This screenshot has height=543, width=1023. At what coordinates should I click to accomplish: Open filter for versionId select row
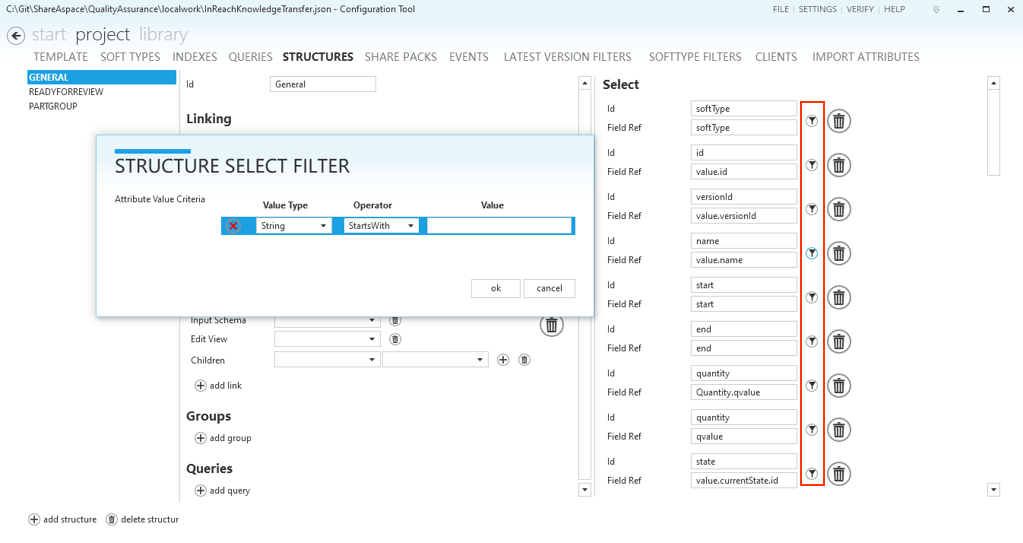click(x=812, y=209)
